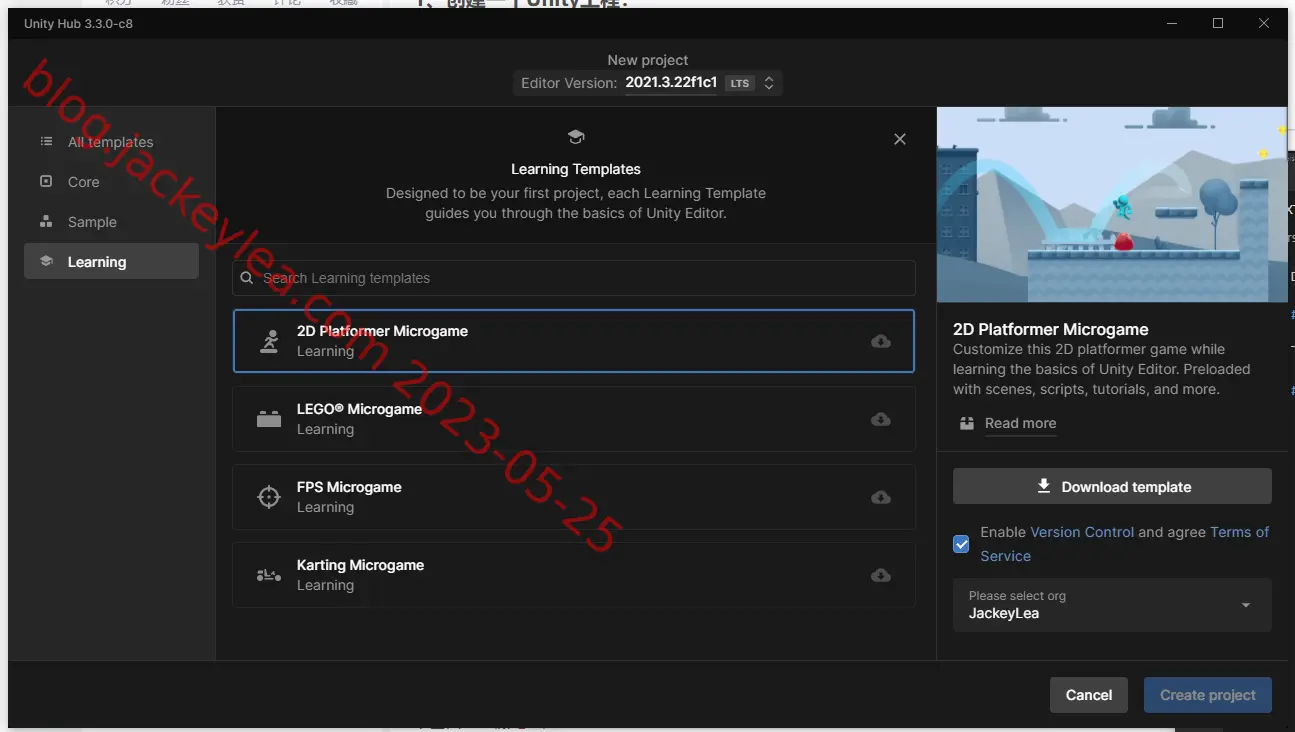Click the Karting Microgame kart icon
Screen dimensions: 1295x732
(269, 575)
